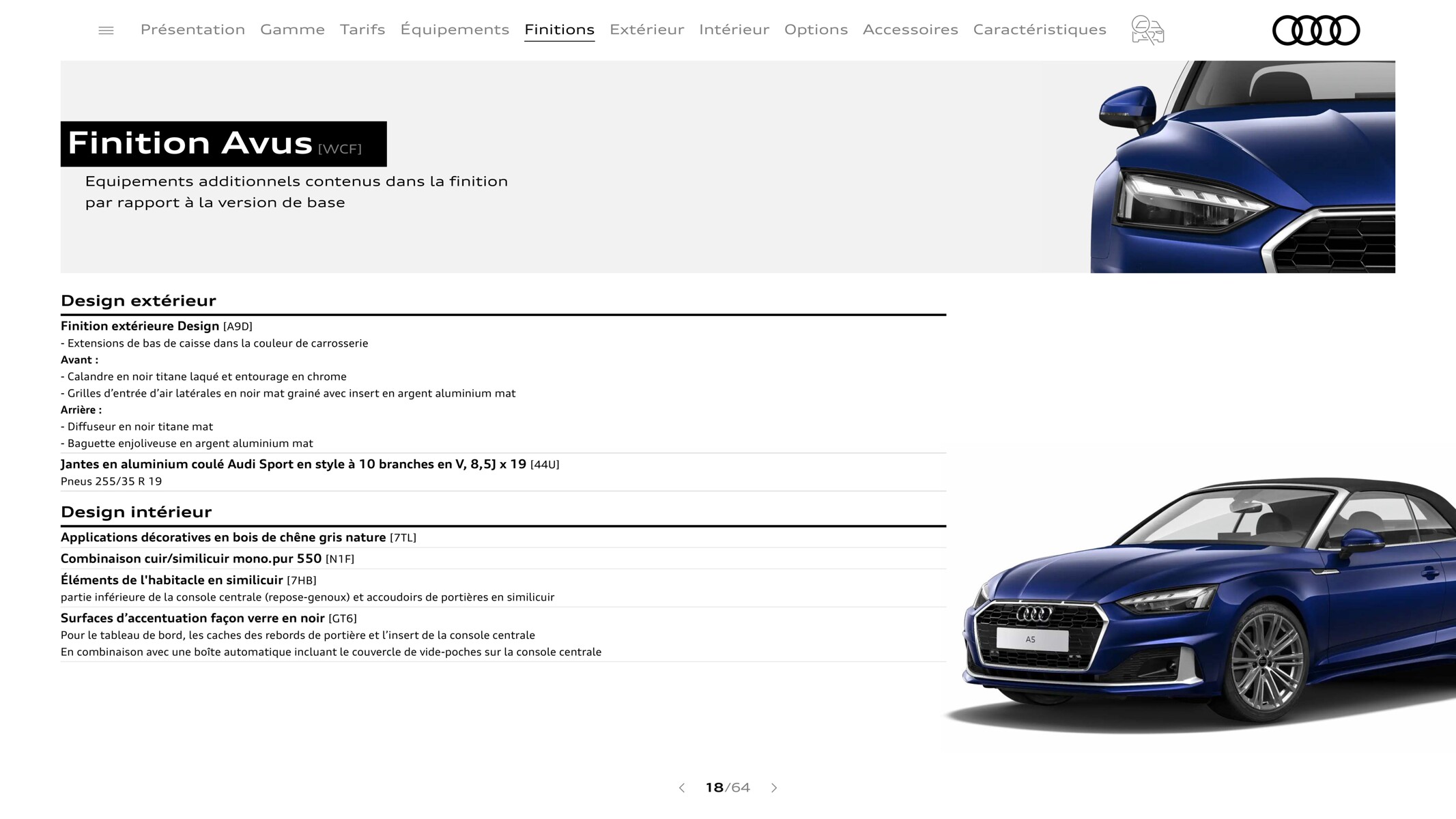This screenshot has height=819, width=1456.
Task: Go to next page arrow
Action: 774,788
